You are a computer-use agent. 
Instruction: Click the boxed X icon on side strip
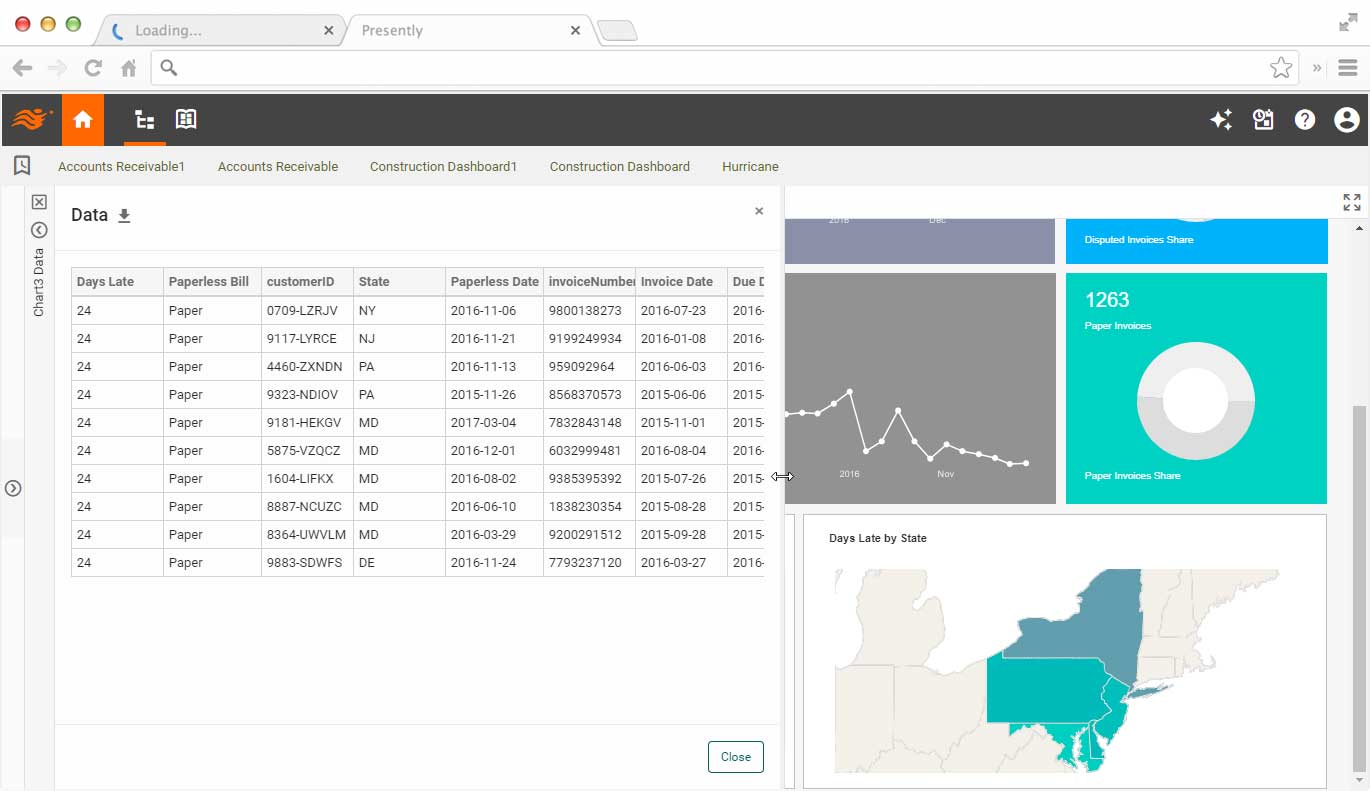tap(39, 202)
